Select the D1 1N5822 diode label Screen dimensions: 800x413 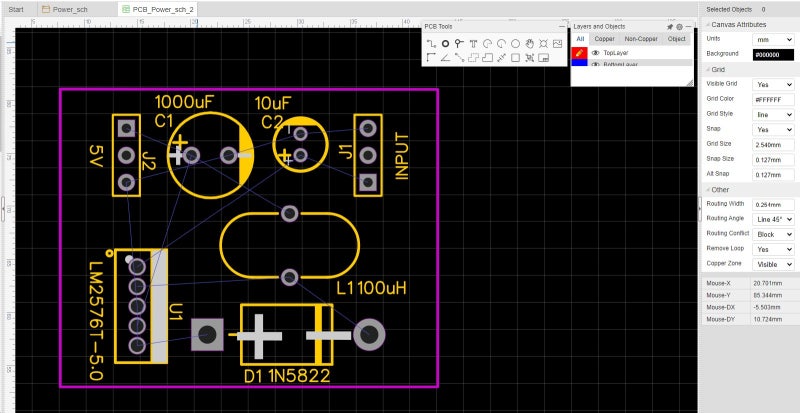[x=286, y=377]
